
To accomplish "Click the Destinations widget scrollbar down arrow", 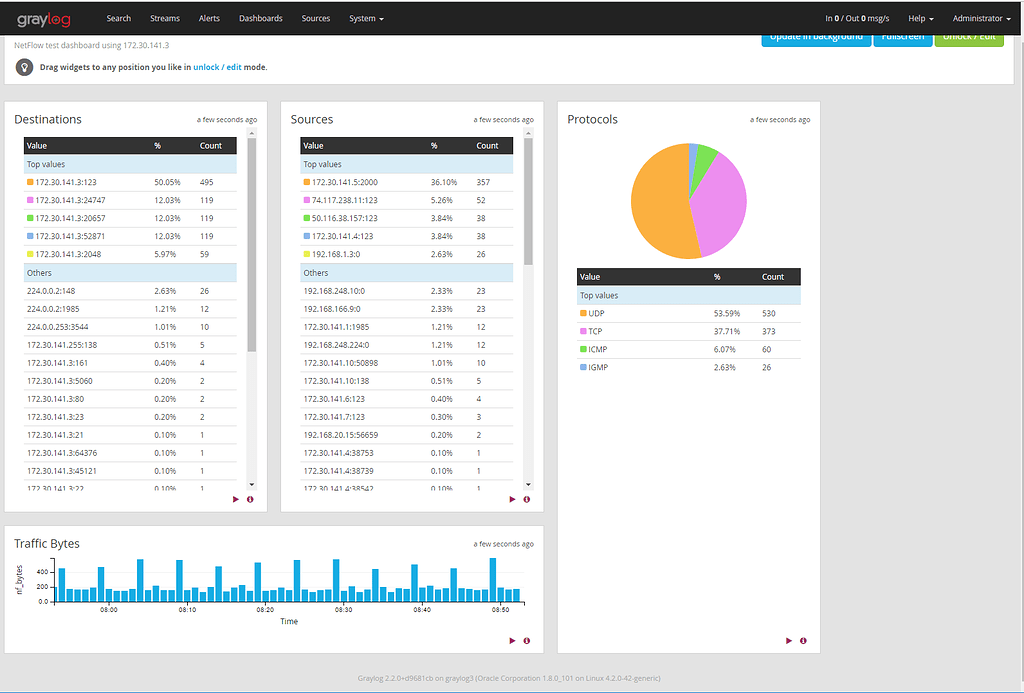I will [x=251, y=485].
